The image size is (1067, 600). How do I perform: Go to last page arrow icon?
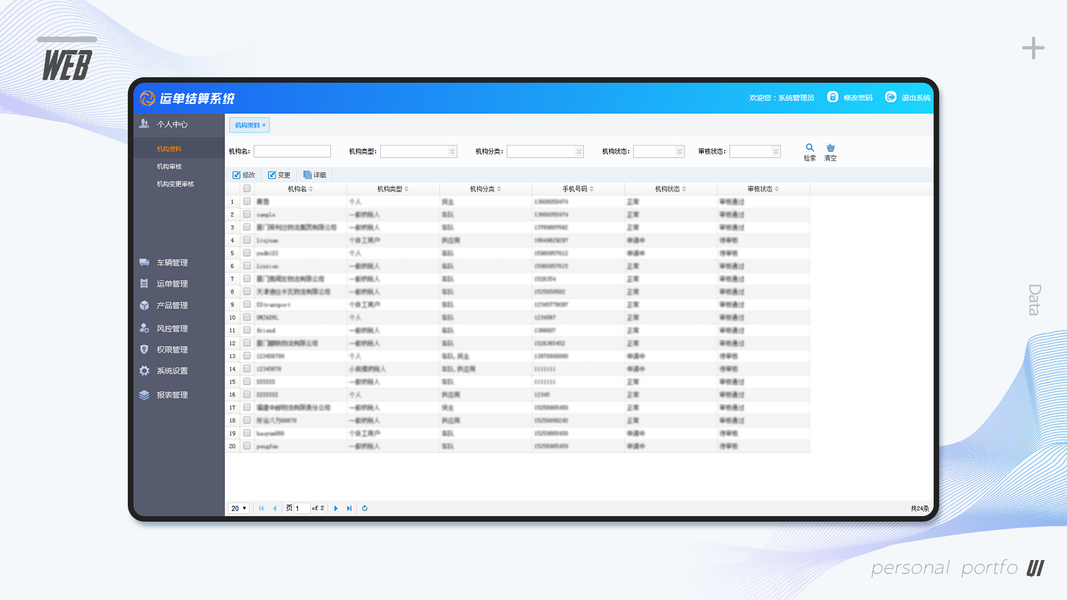tap(349, 508)
